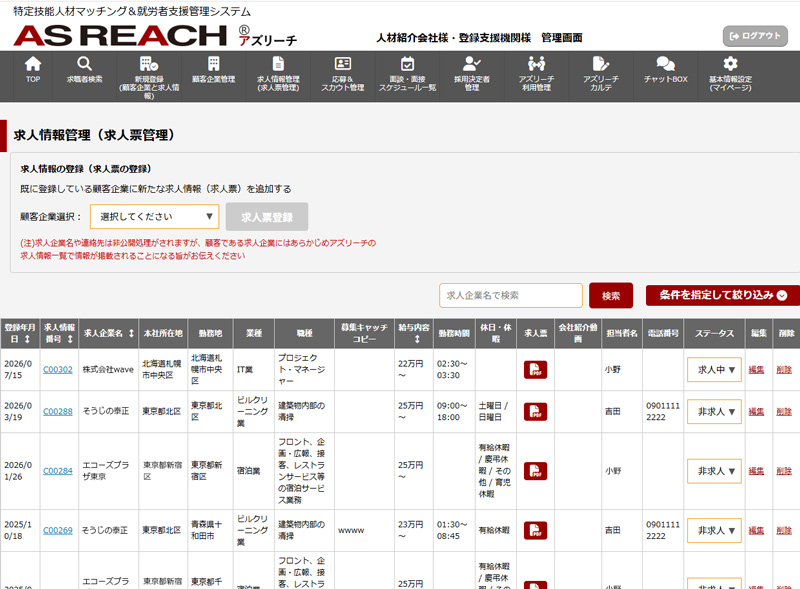Expand 条件を指定して絞り込み filter panel
Screen dimensions: 800x589
point(722,295)
